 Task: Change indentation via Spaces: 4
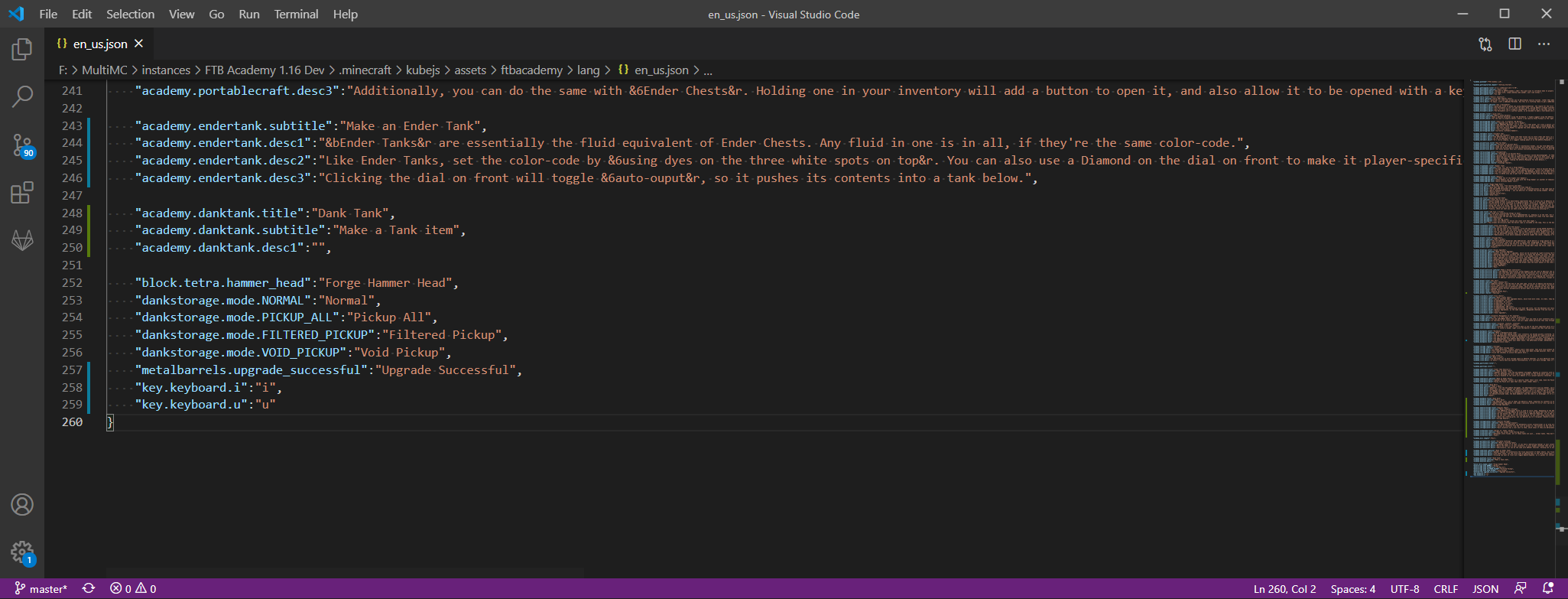click(x=1352, y=588)
